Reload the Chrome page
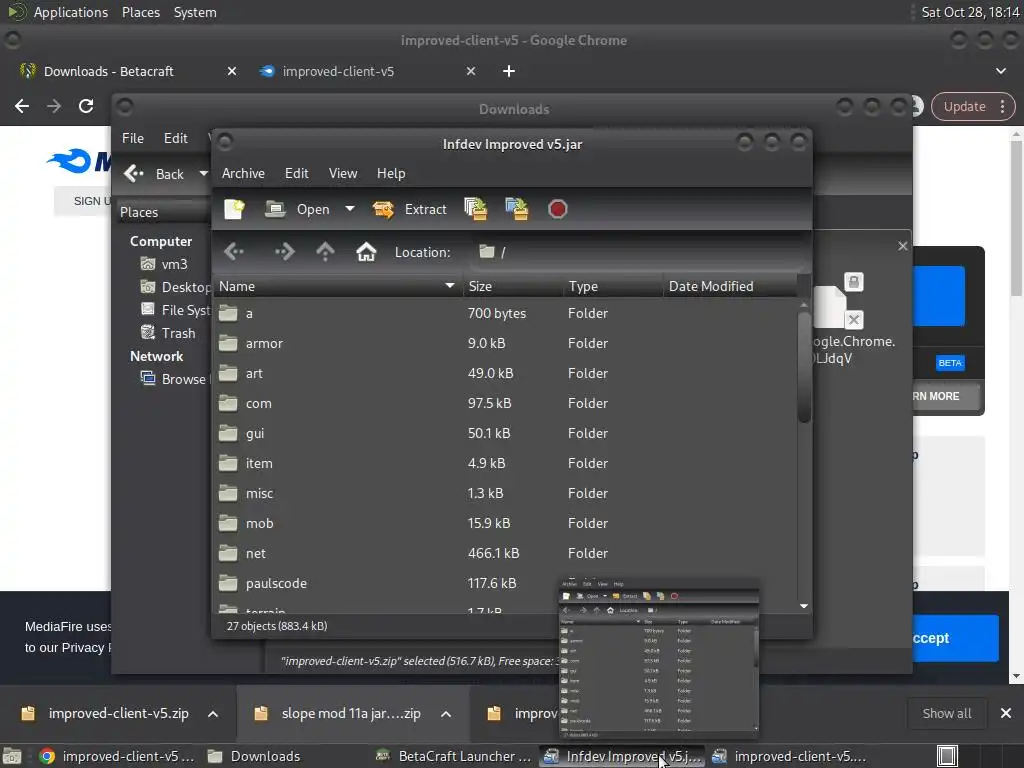This screenshot has width=1024, height=768. pos(86,106)
